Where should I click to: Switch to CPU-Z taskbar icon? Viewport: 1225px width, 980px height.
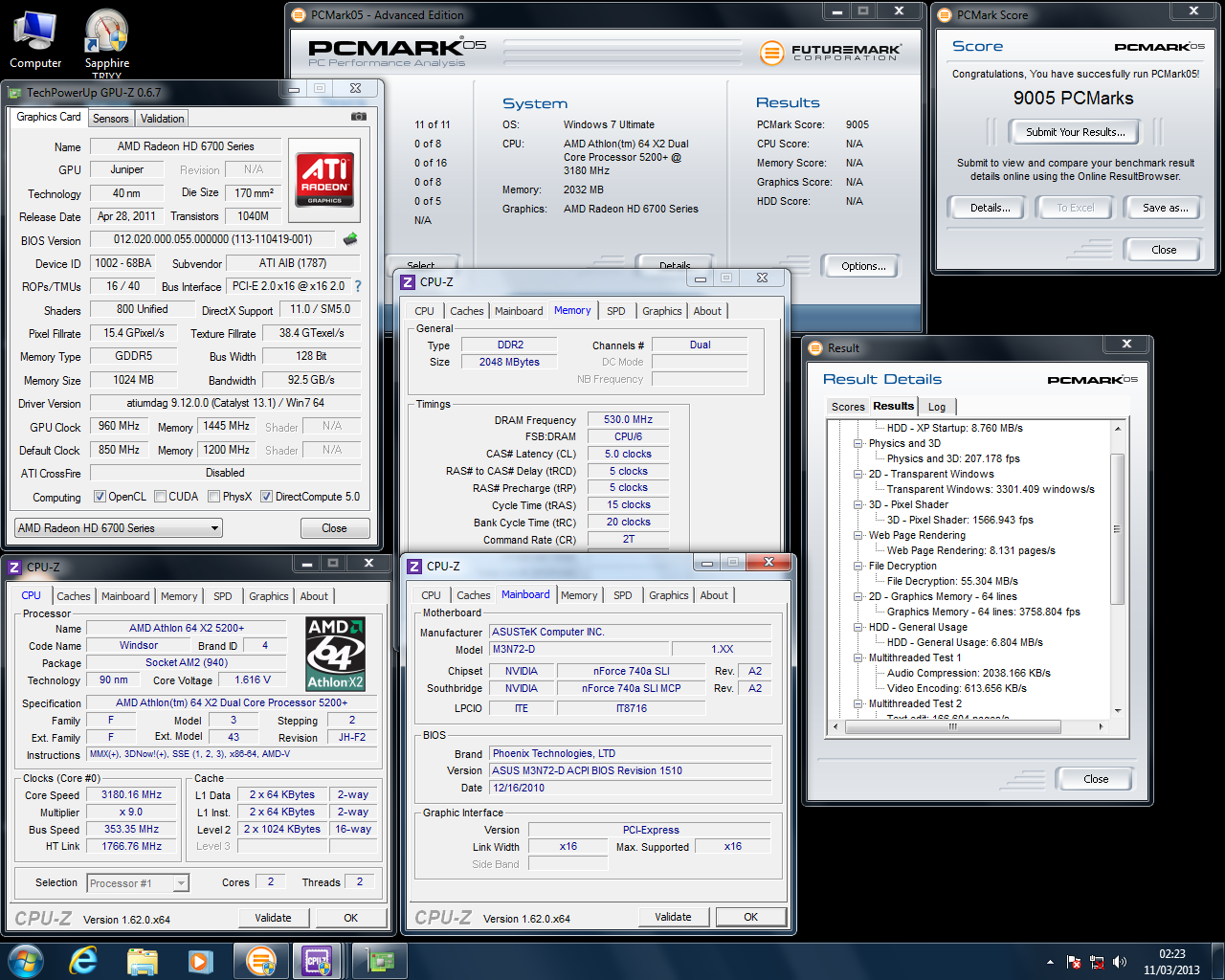(x=318, y=960)
